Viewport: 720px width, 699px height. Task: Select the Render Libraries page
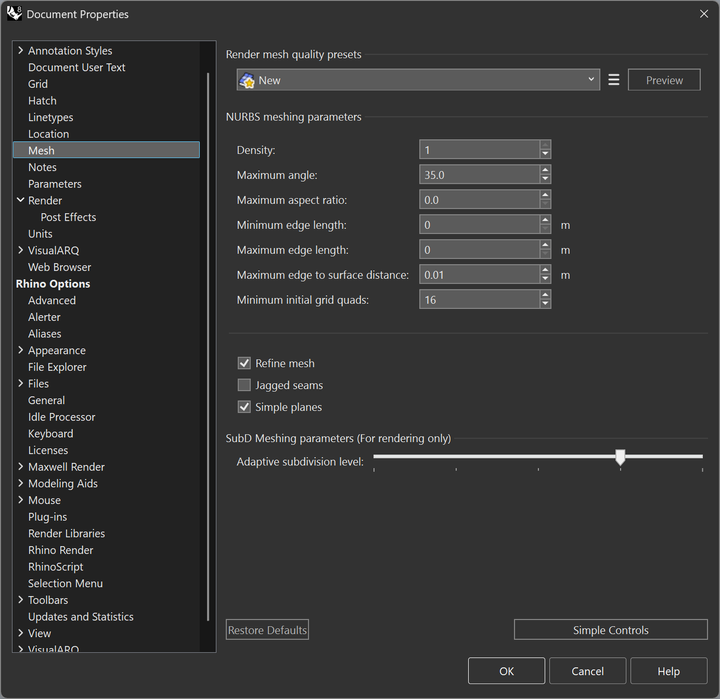pos(67,533)
